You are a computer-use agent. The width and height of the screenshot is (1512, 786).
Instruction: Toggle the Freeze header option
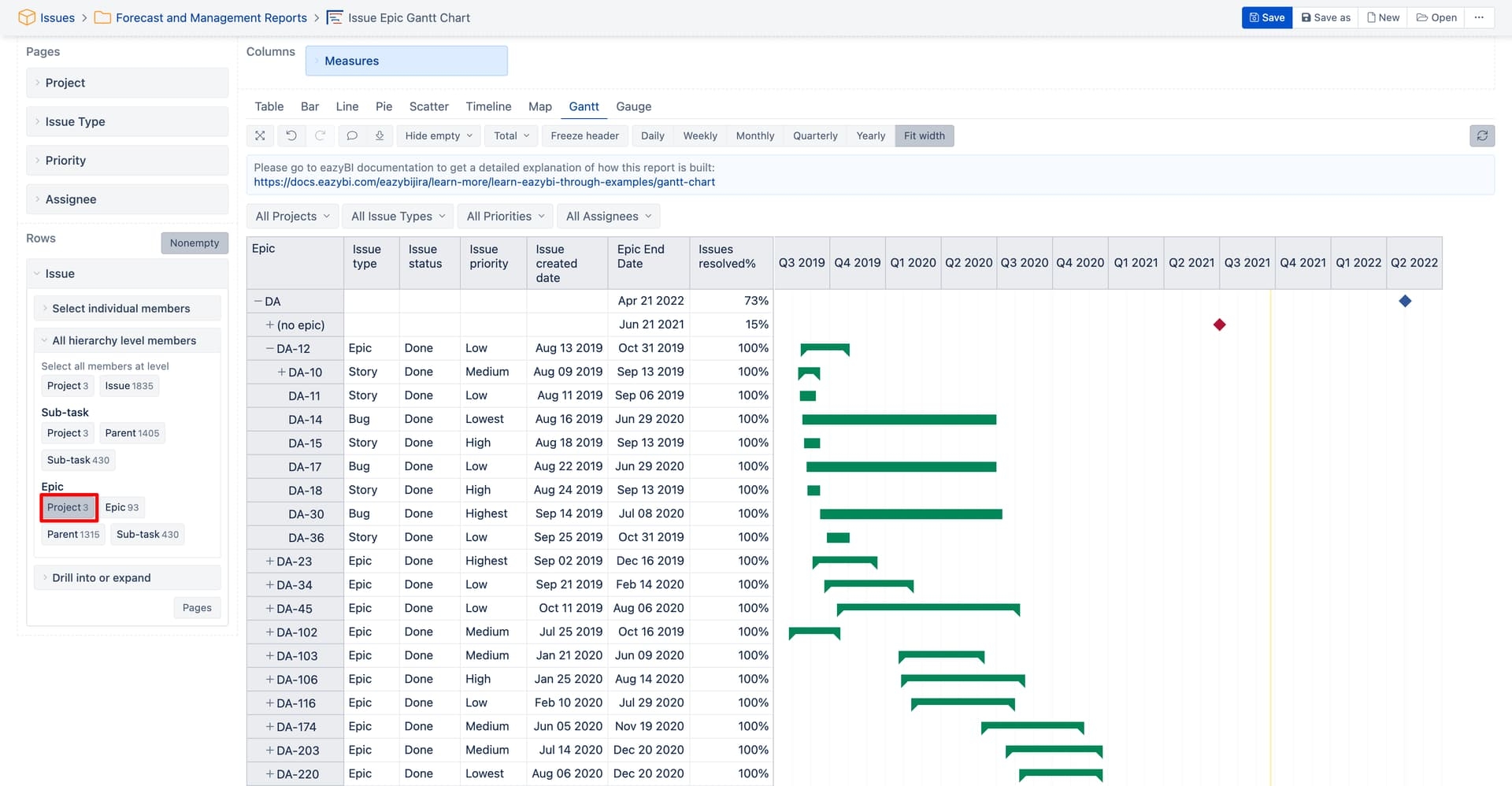[584, 135]
